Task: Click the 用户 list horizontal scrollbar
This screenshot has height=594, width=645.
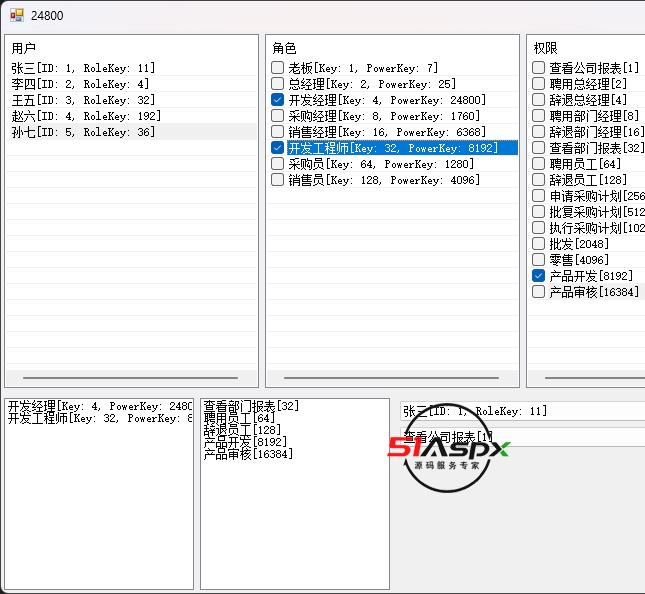Action: point(131,378)
